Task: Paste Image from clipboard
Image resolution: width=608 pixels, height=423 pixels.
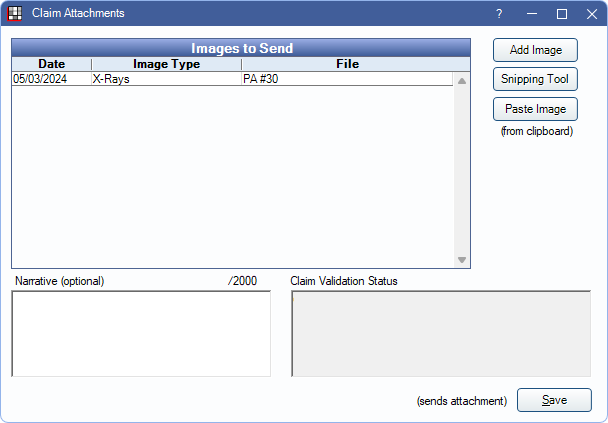Action: (x=535, y=109)
